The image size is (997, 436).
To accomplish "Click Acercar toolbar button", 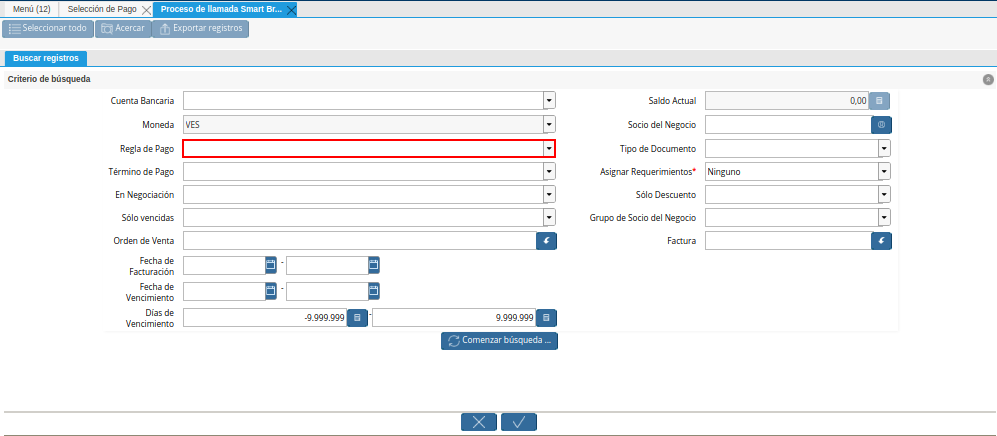I will pyautogui.click(x=123, y=29).
